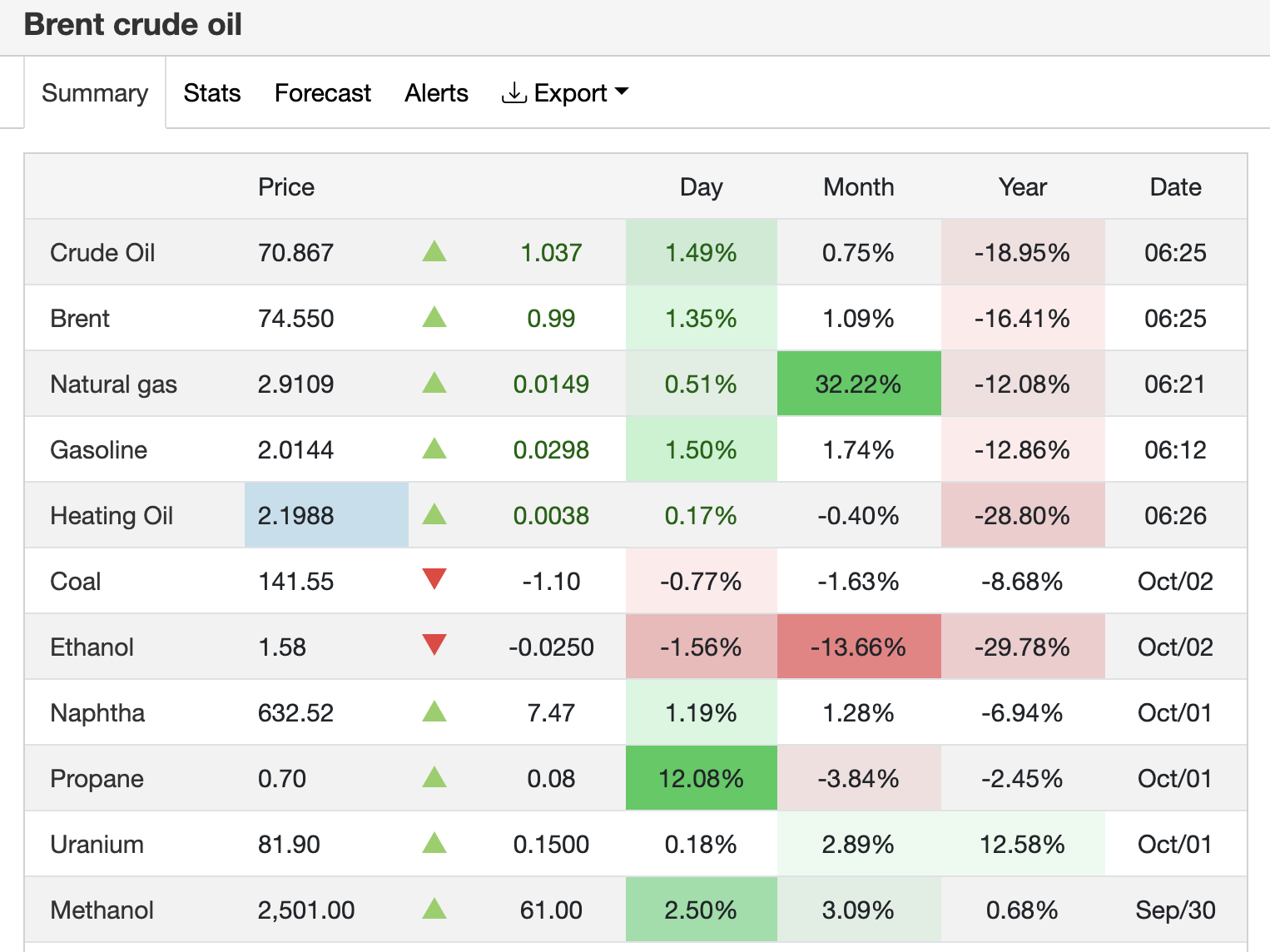Image resolution: width=1270 pixels, height=952 pixels.
Task: Open the Heating Oil commodity link
Action: point(112,515)
